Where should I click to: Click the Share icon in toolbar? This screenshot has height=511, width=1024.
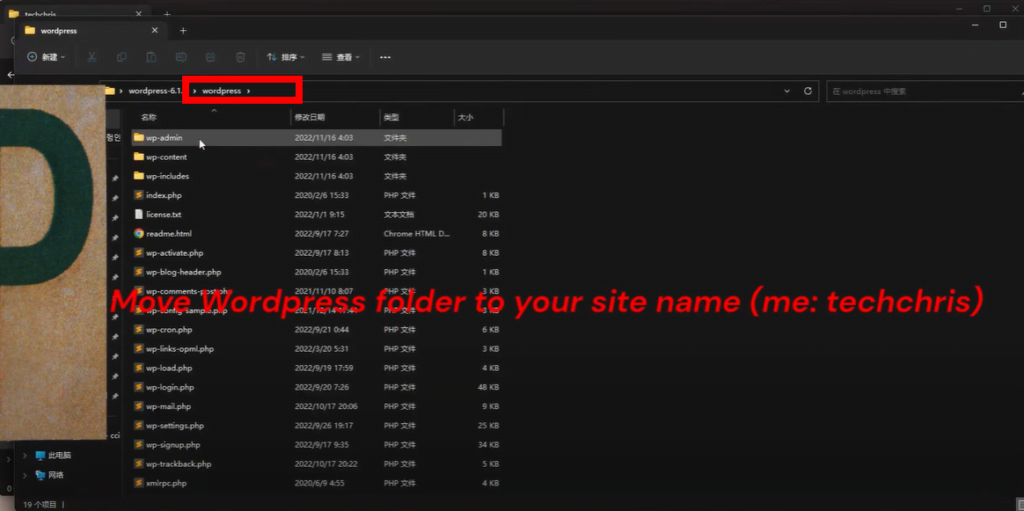[x=210, y=57]
